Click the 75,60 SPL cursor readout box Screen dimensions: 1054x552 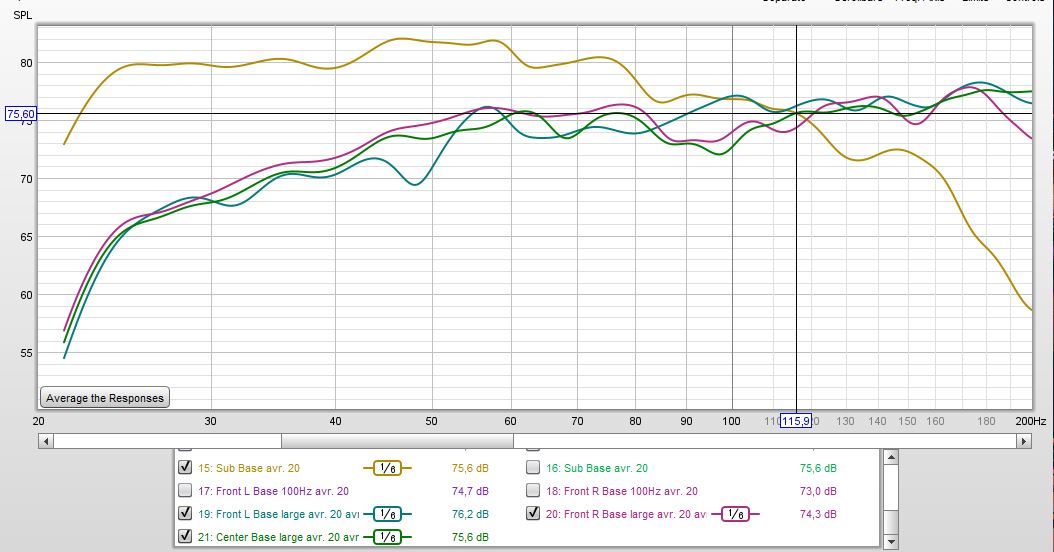21,114
